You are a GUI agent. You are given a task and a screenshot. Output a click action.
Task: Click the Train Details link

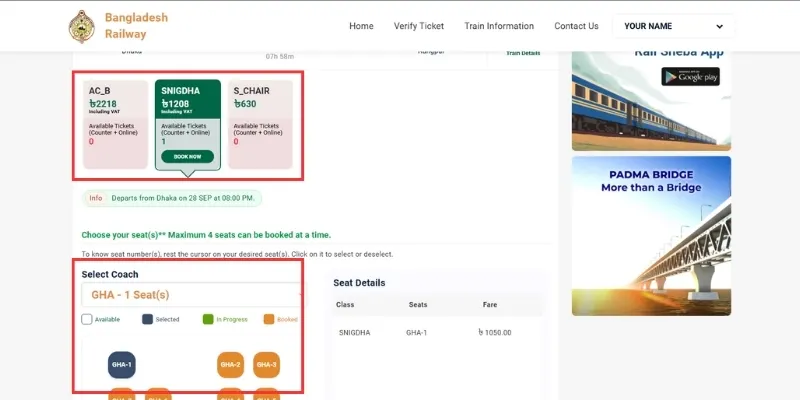click(523, 53)
